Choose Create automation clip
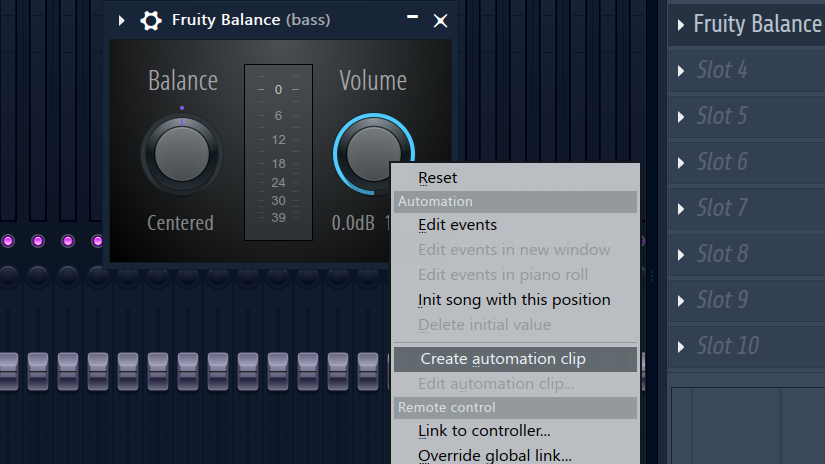The image size is (825, 464). 515,359
